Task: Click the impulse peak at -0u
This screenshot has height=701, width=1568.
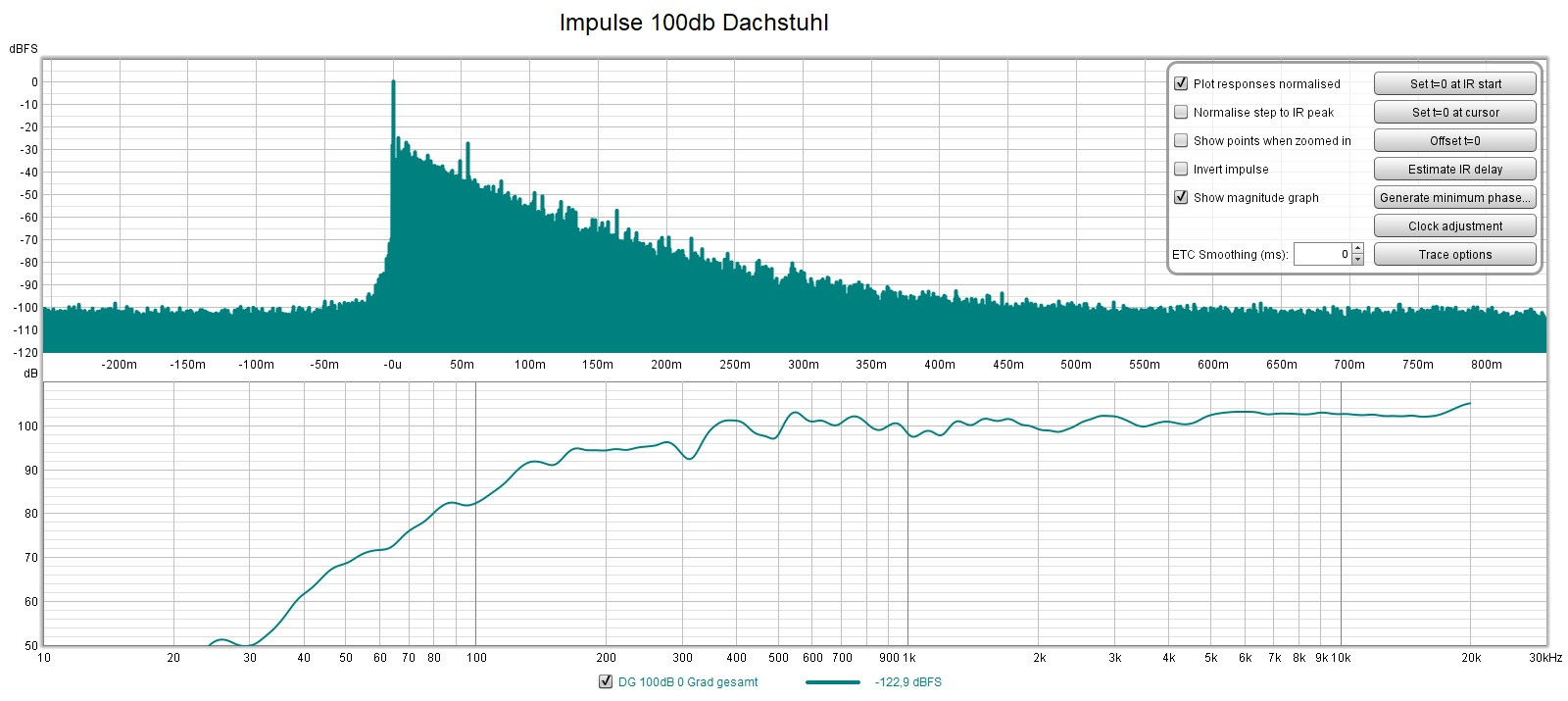Action: tap(393, 82)
